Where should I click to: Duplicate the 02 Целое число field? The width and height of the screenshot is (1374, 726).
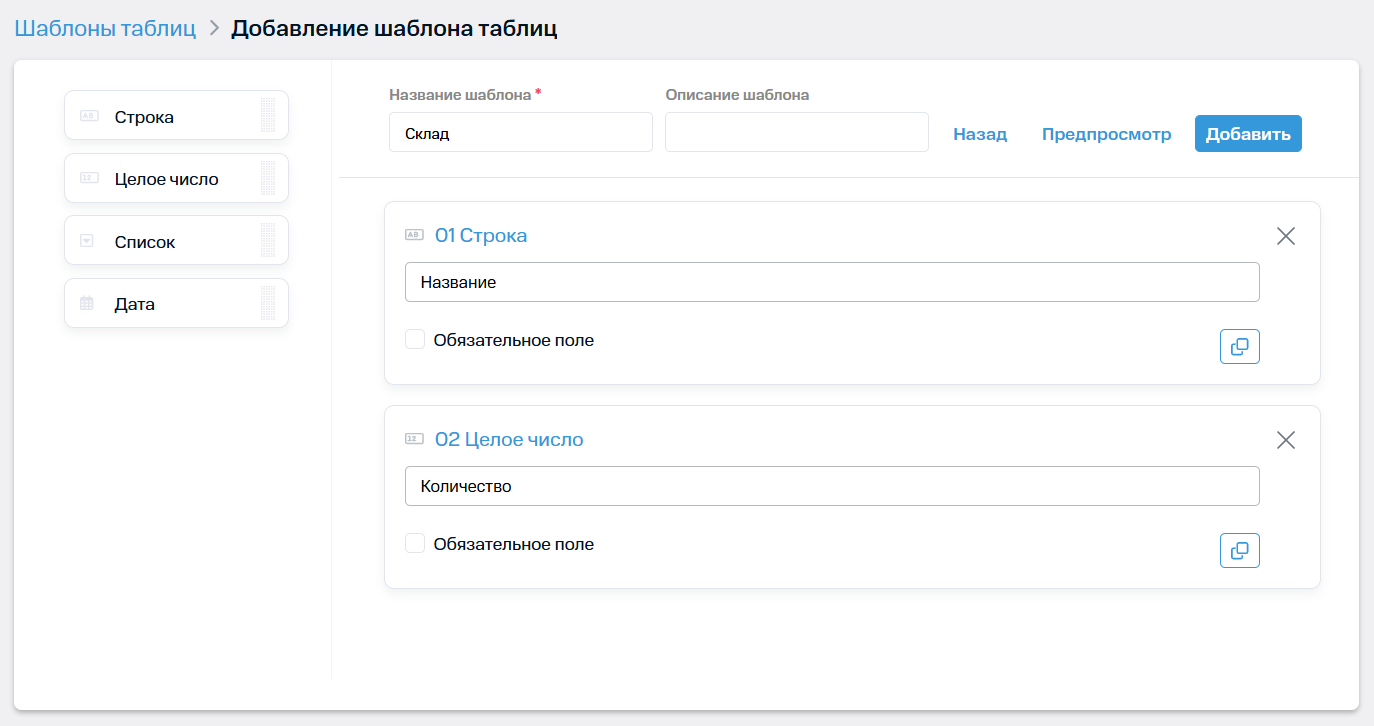click(1240, 550)
